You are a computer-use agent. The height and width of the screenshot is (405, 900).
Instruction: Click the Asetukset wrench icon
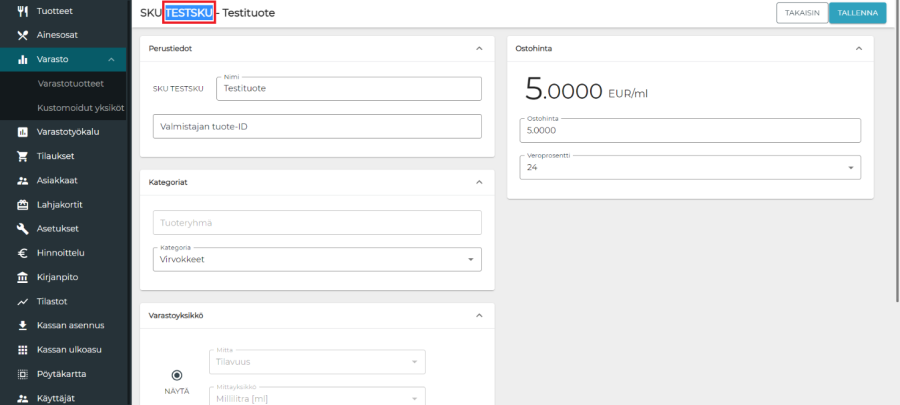[x=22, y=229]
